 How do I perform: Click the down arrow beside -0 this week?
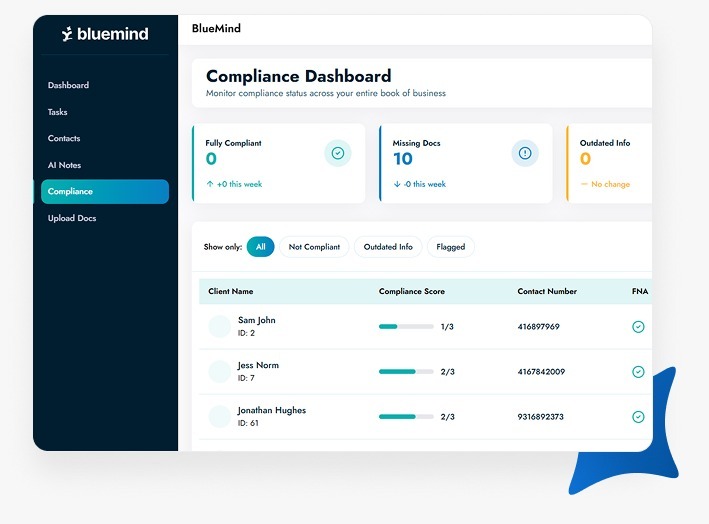[x=397, y=184]
